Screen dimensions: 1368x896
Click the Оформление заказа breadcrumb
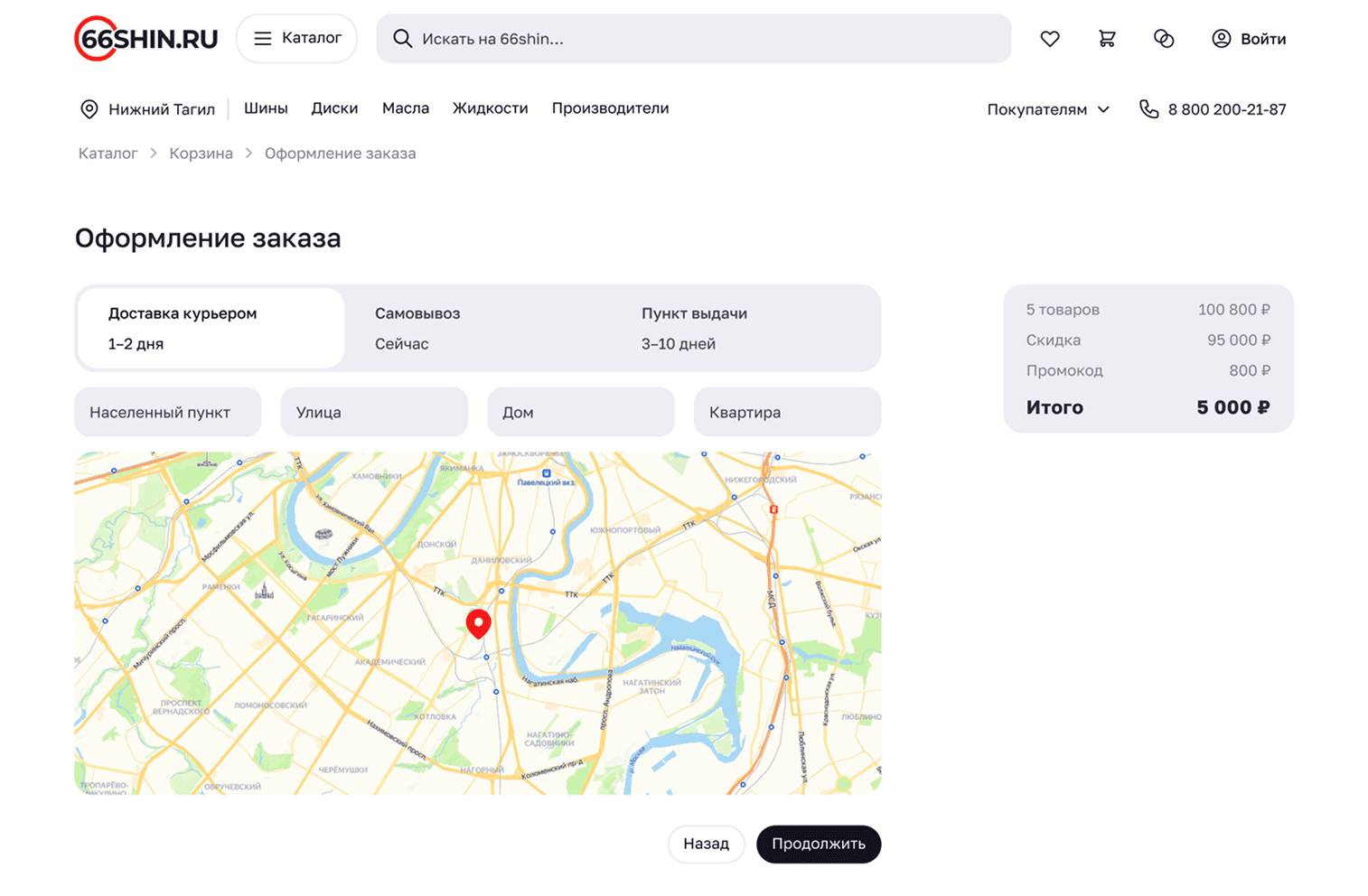click(340, 154)
